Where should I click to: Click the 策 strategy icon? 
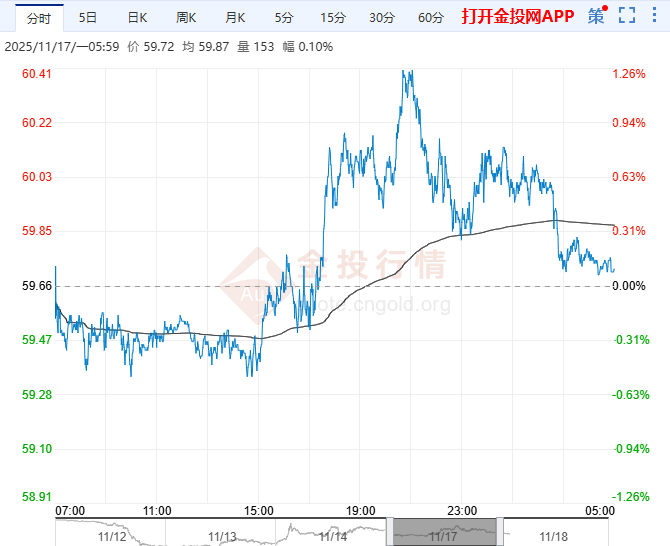tap(596, 16)
